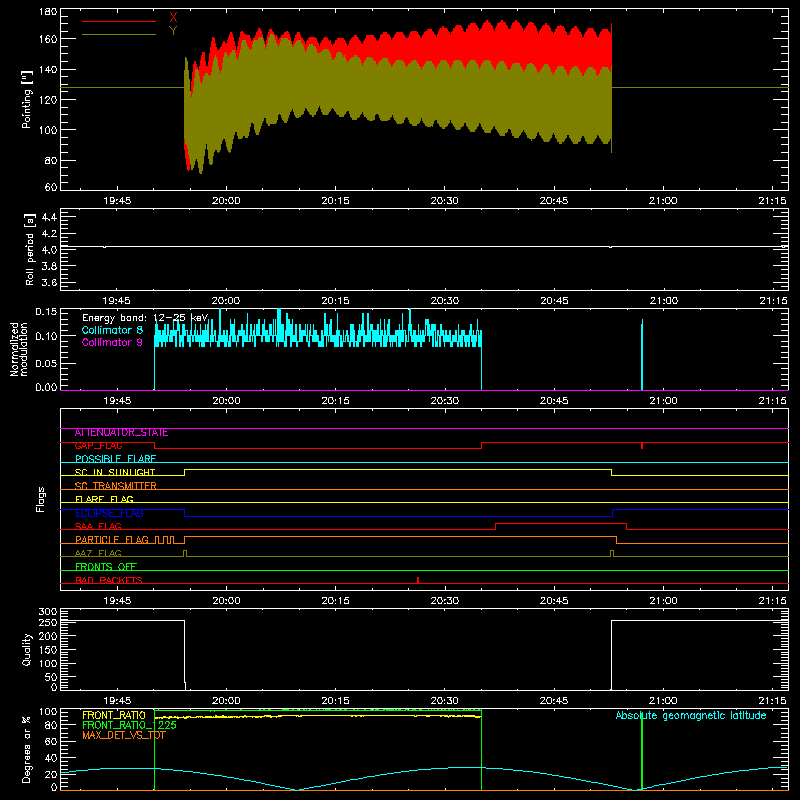Click the 20:00 time label under Pointing panel

pyautogui.click(x=226, y=201)
